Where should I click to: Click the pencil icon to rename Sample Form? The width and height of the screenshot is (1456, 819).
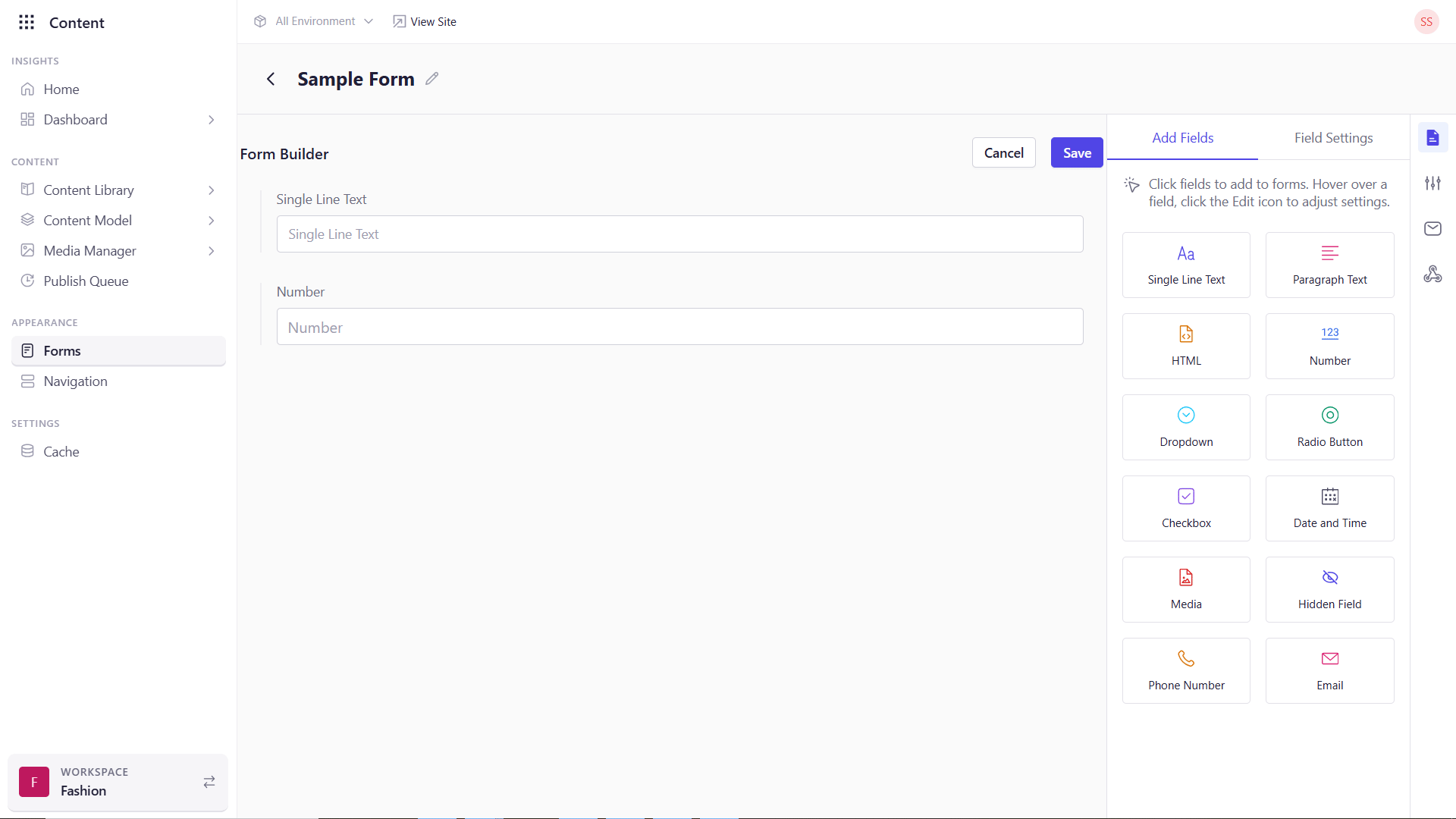coord(431,79)
